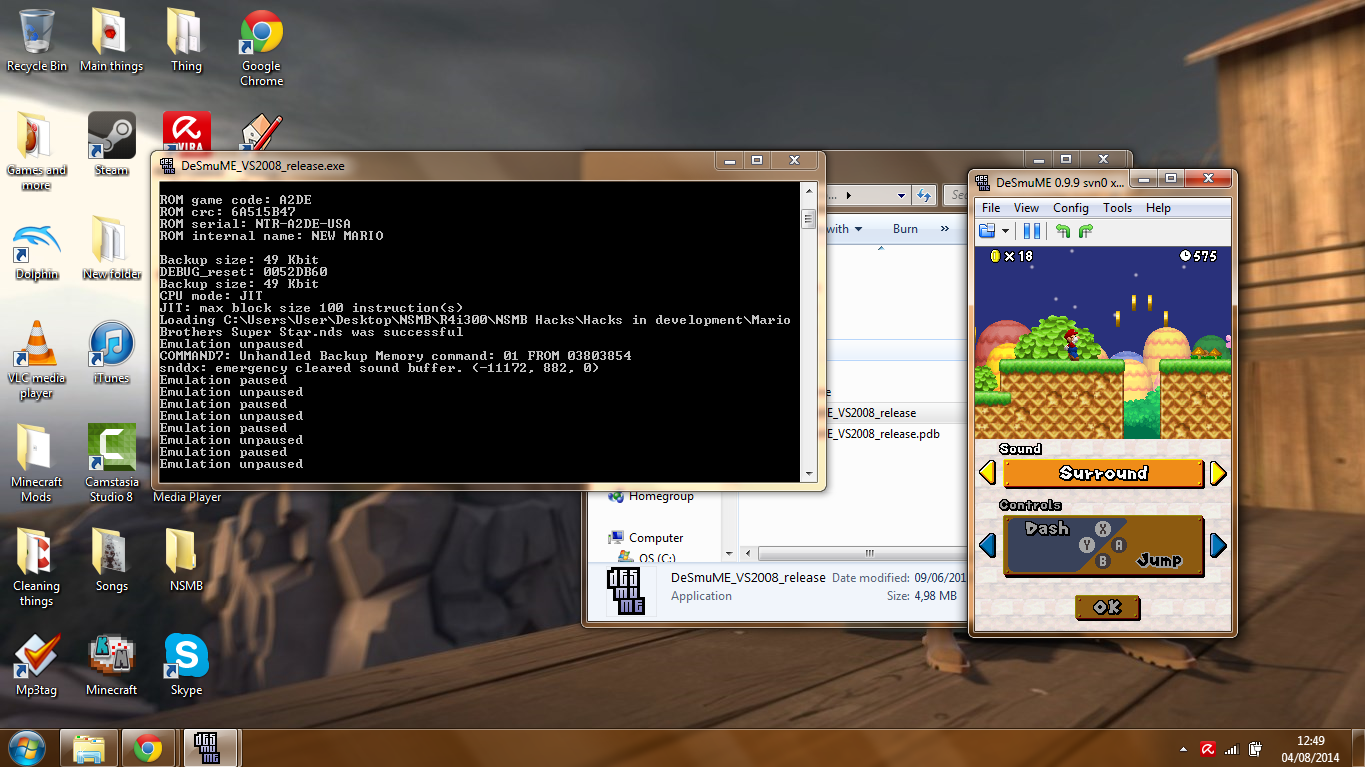Screen dimensions: 1365x767
Task: Open the DeSmuME Help menu
Action: point(1158,208)
